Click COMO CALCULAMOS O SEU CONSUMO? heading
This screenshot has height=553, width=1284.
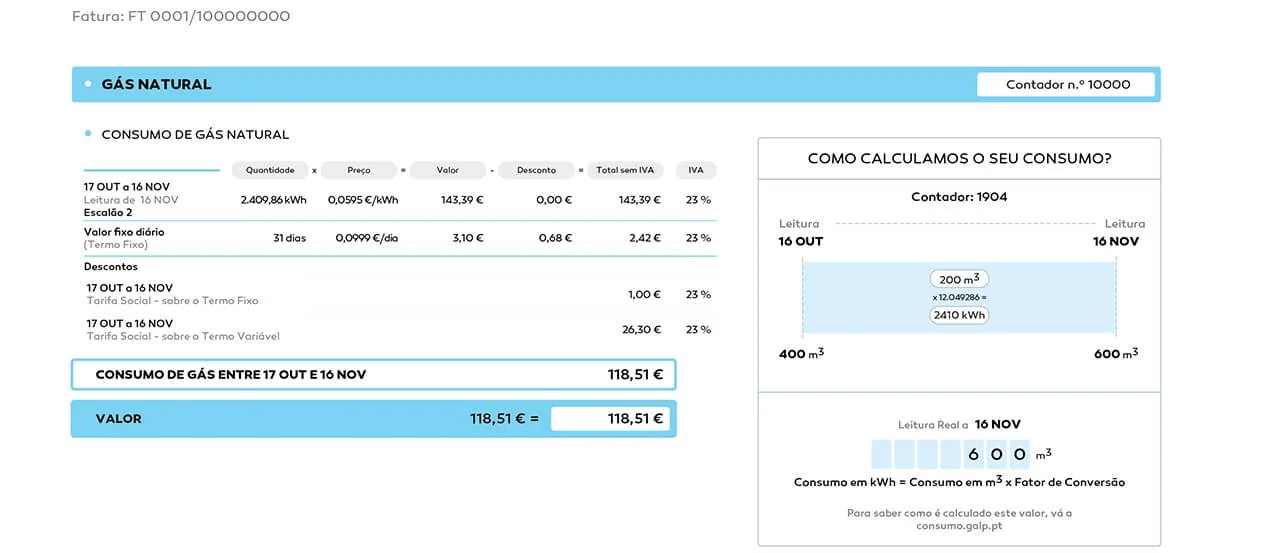tap(959, 159)
